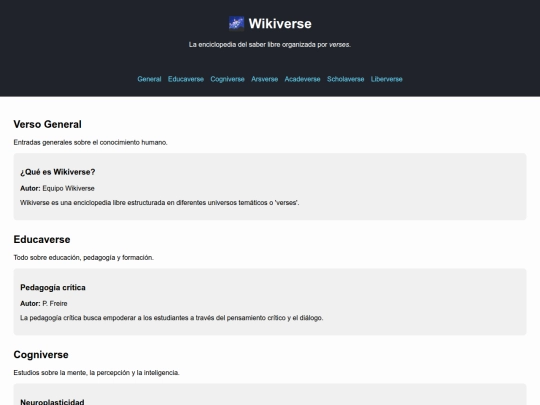Jump to Acadeverse from the header

(x=302, y=79)
